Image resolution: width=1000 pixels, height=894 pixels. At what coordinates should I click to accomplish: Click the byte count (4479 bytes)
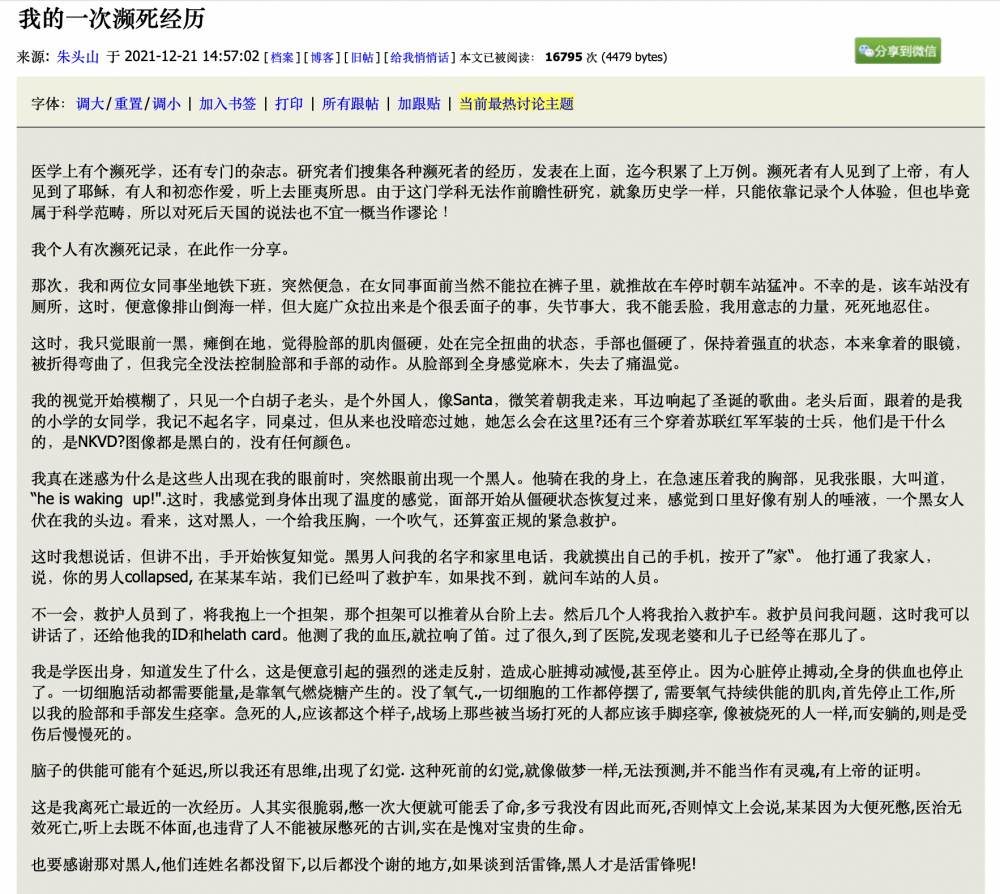634,57
